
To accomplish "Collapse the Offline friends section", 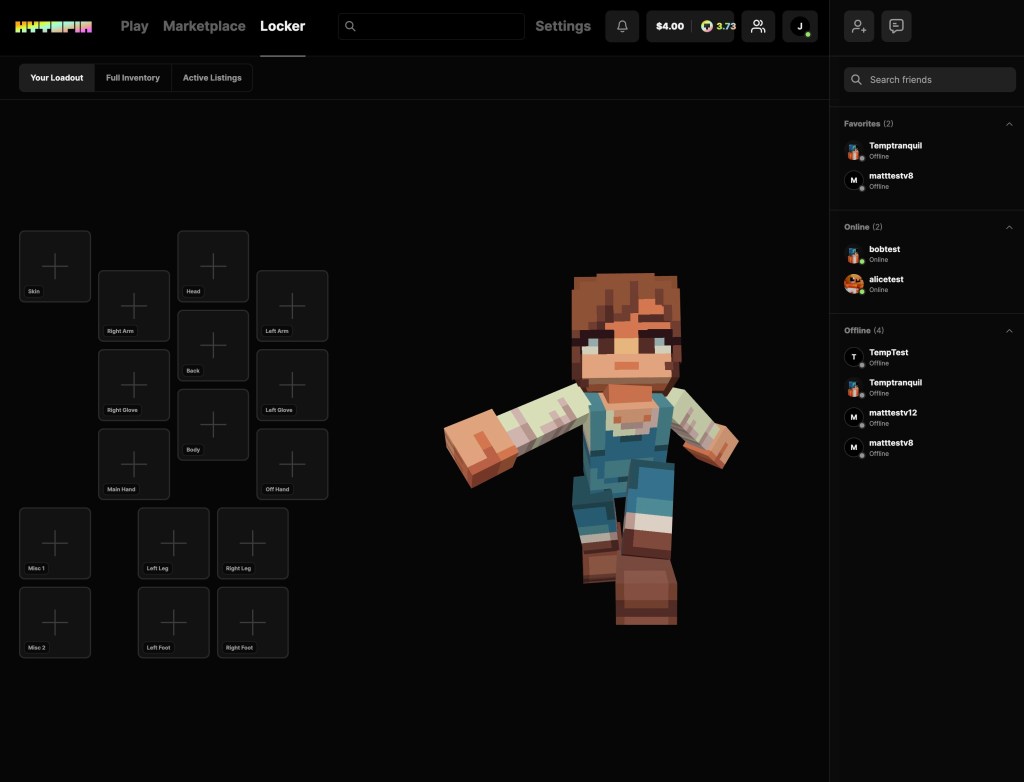I will (1008, 331).
